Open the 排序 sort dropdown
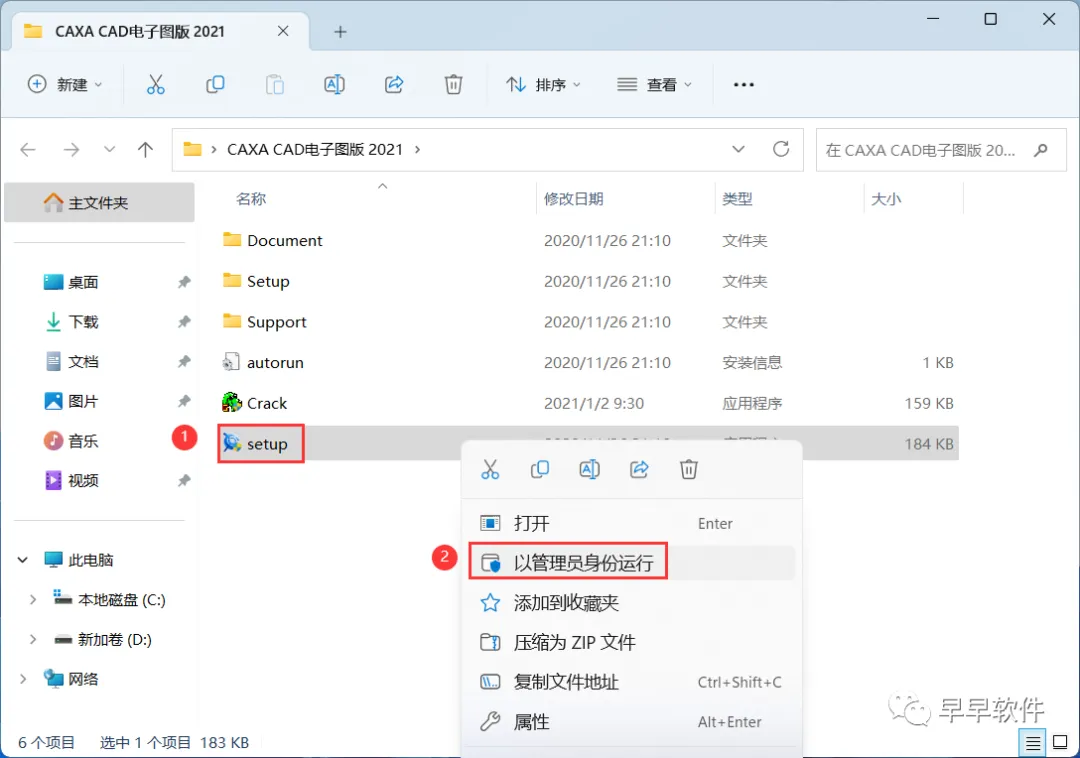The image size is (1080, 758). 543,85
